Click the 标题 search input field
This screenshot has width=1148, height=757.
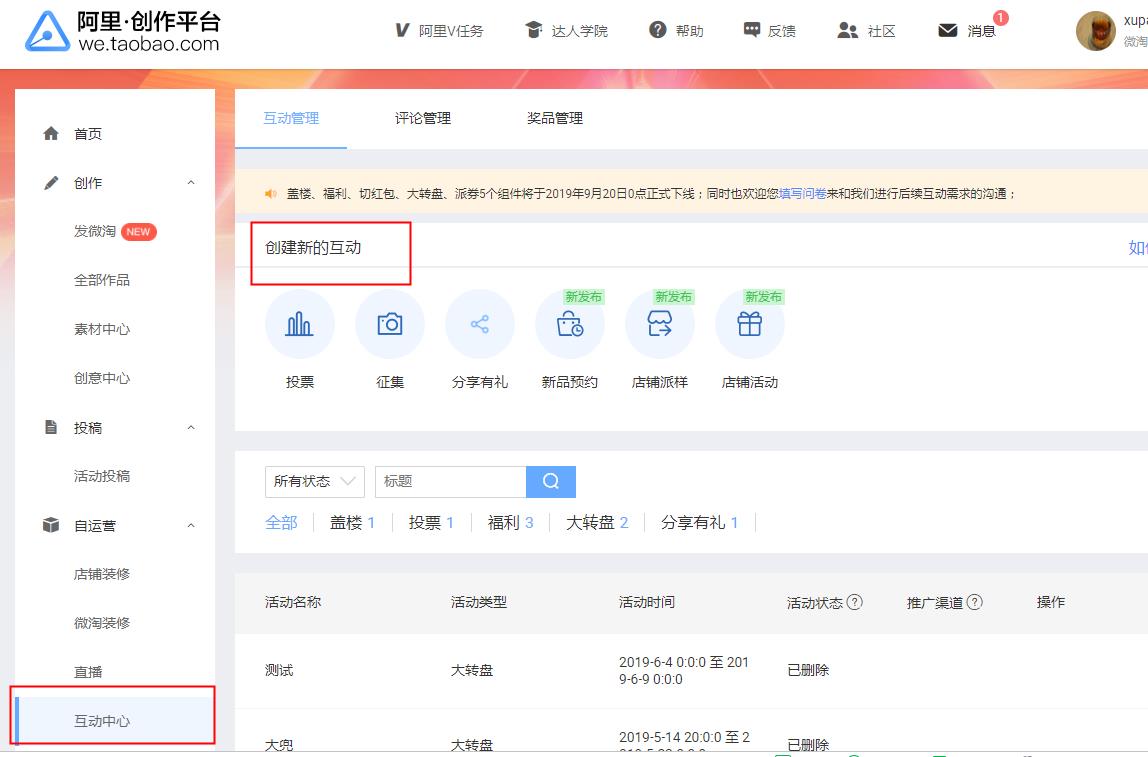pyautogui.click(x=450, y=481)
